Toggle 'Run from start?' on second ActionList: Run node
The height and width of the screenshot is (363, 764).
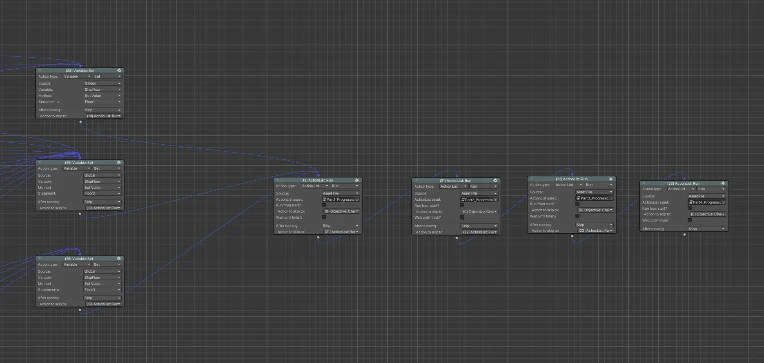point(462,205)
